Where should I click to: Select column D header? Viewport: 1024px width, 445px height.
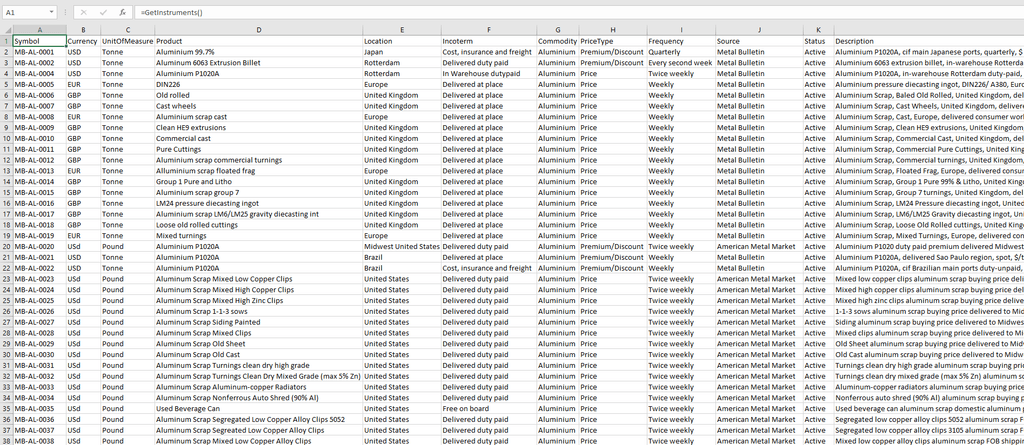coord(258,30)
